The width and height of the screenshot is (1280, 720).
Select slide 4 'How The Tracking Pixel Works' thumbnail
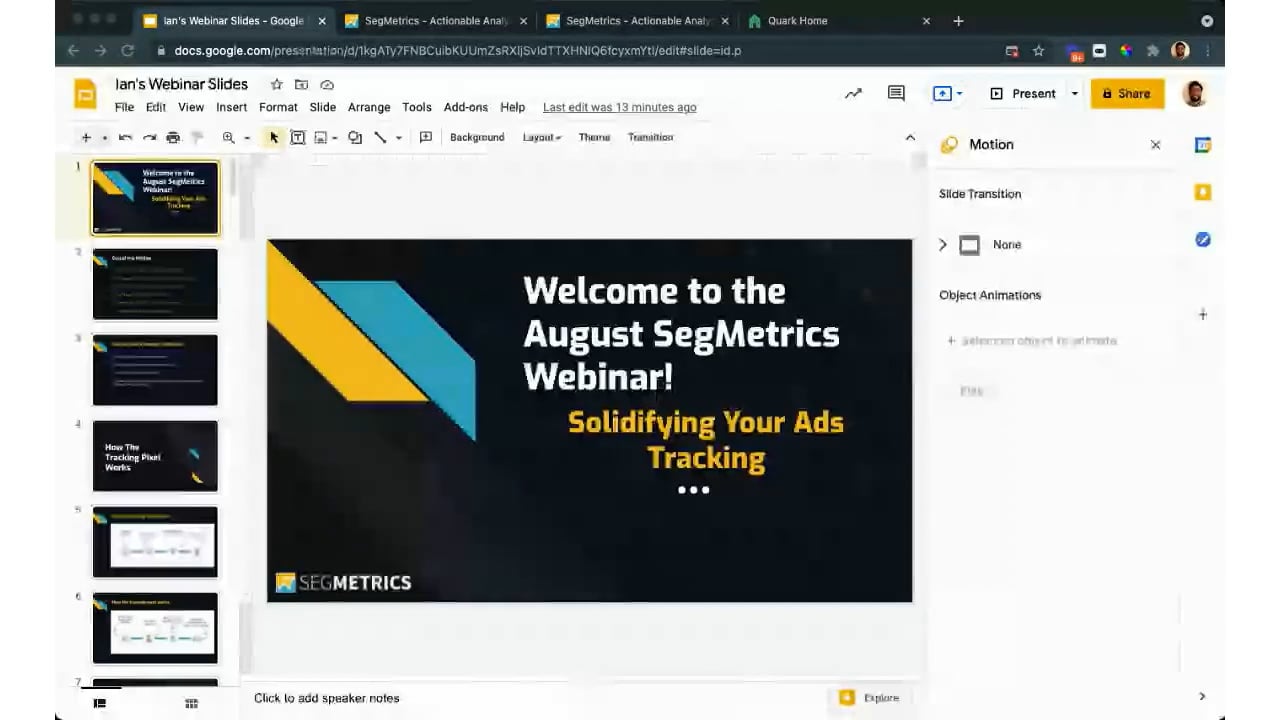155,456
